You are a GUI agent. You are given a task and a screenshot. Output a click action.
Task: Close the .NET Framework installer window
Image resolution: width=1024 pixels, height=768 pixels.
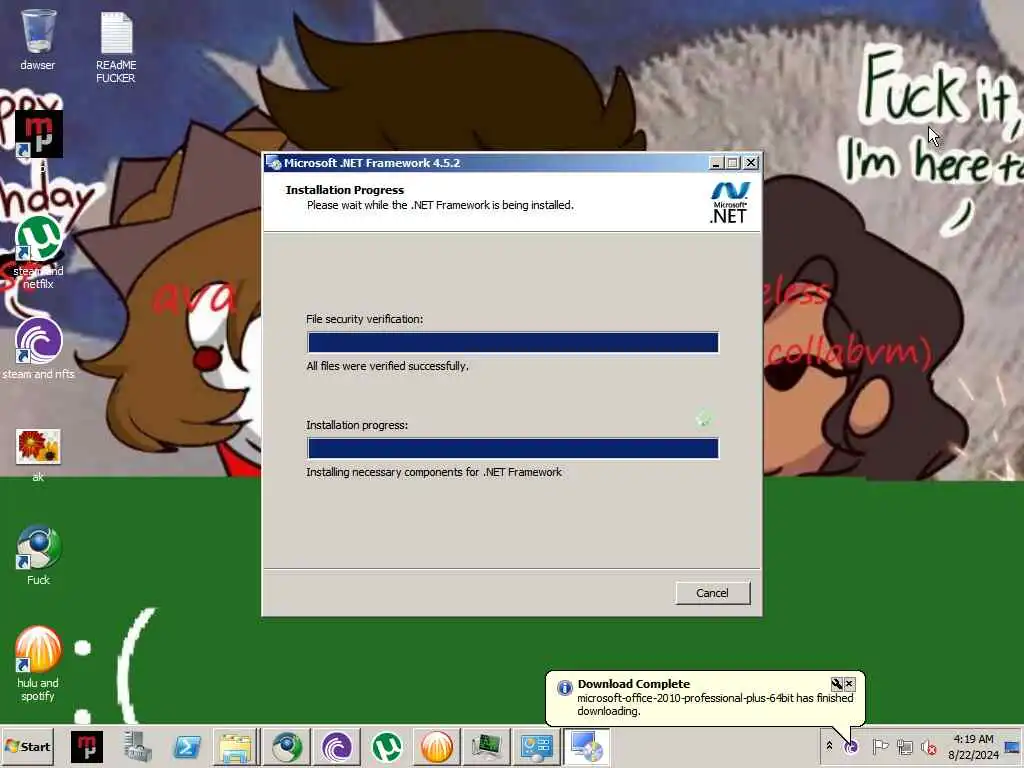751,163
